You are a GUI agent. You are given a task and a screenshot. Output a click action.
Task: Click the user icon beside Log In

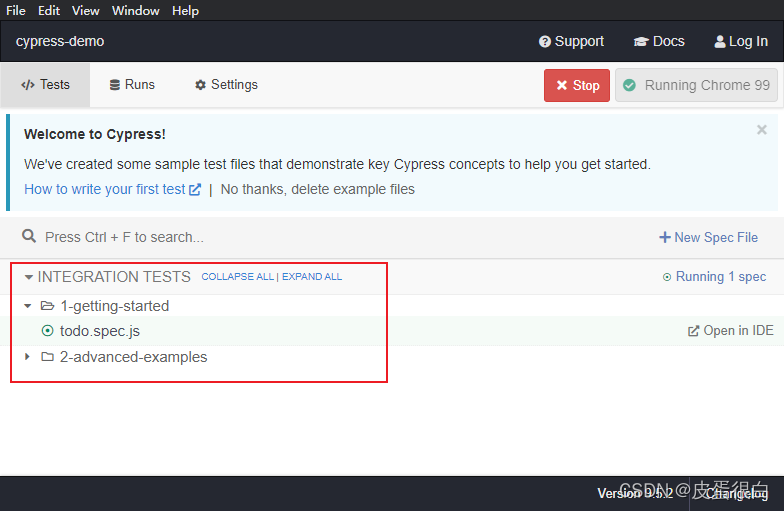(720, 42)
